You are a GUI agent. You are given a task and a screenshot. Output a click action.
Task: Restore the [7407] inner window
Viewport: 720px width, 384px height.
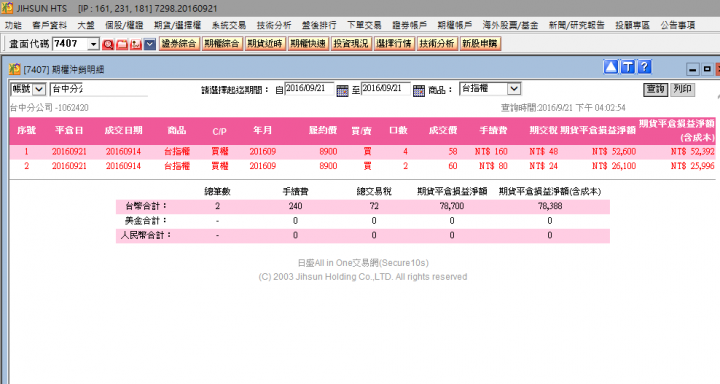707,69
